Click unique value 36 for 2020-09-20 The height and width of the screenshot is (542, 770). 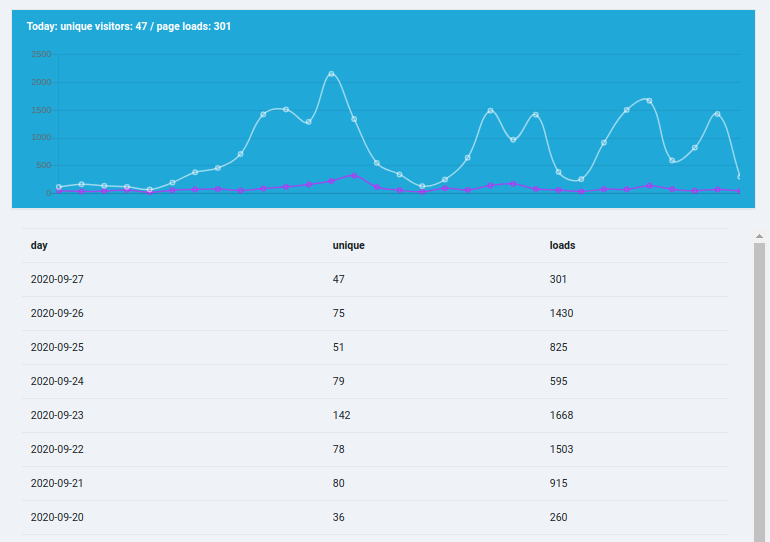pos(338,517)
